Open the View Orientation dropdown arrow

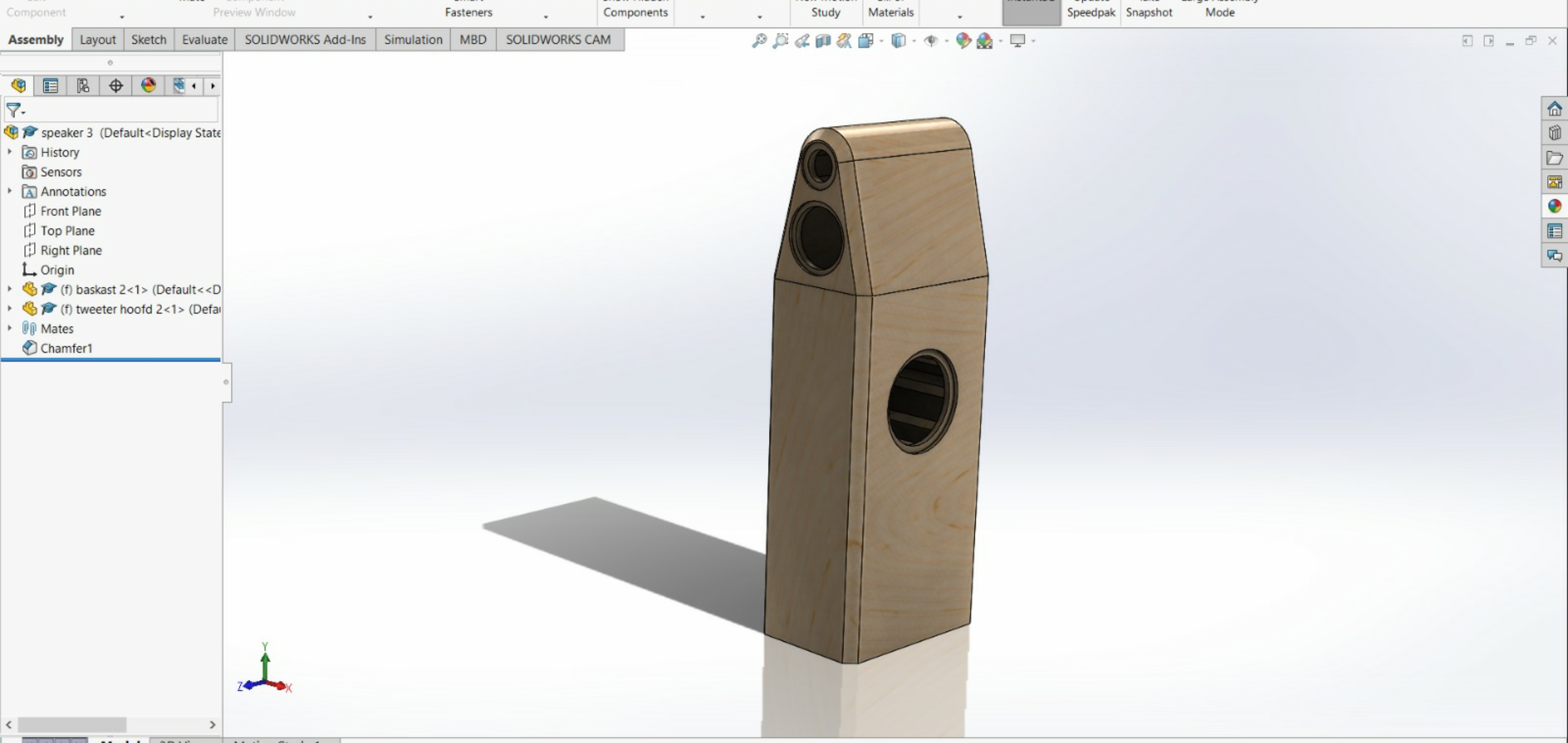click(881, 41)
